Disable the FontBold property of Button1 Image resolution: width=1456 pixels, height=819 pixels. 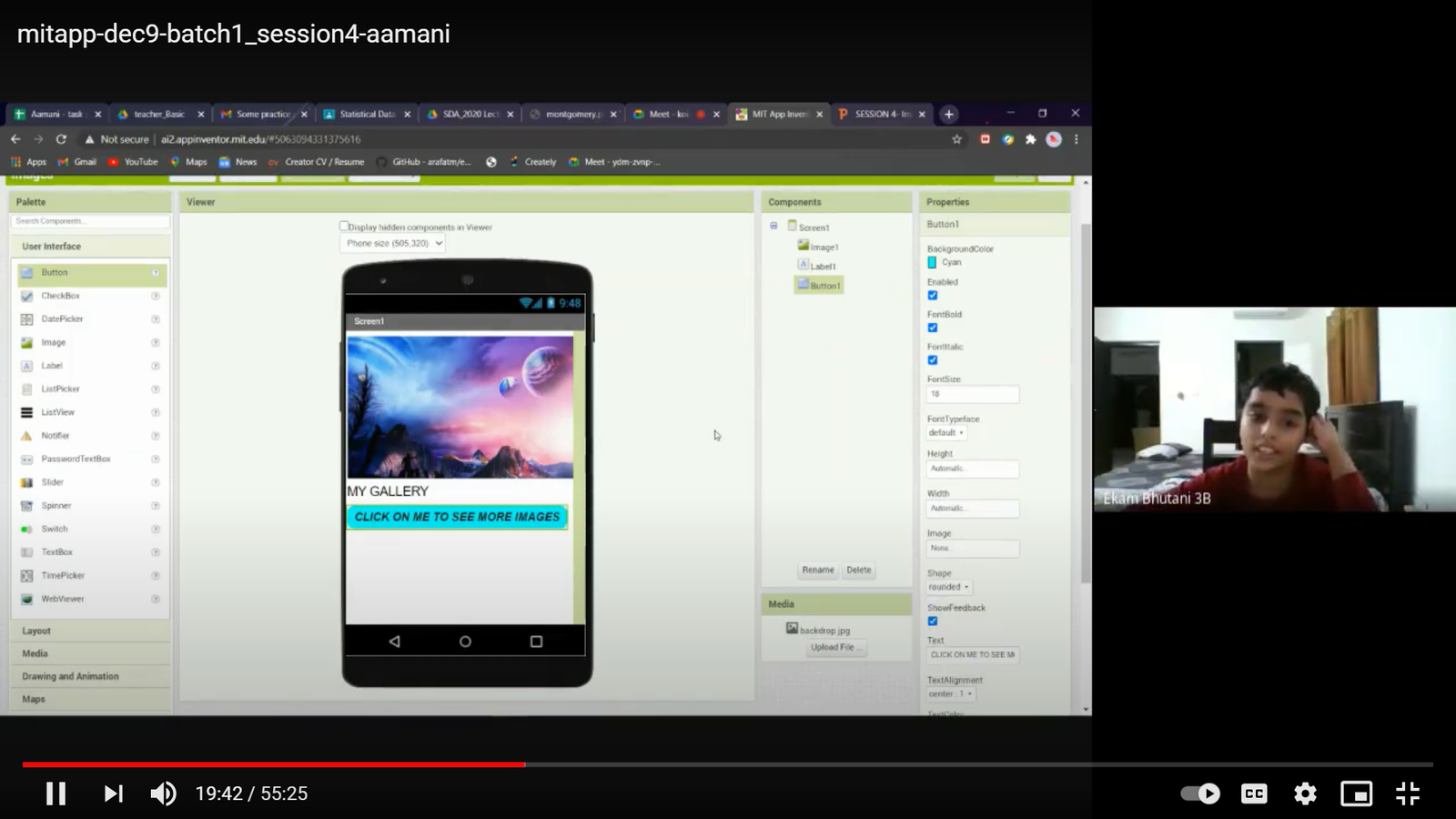click(x=932, y=328)
